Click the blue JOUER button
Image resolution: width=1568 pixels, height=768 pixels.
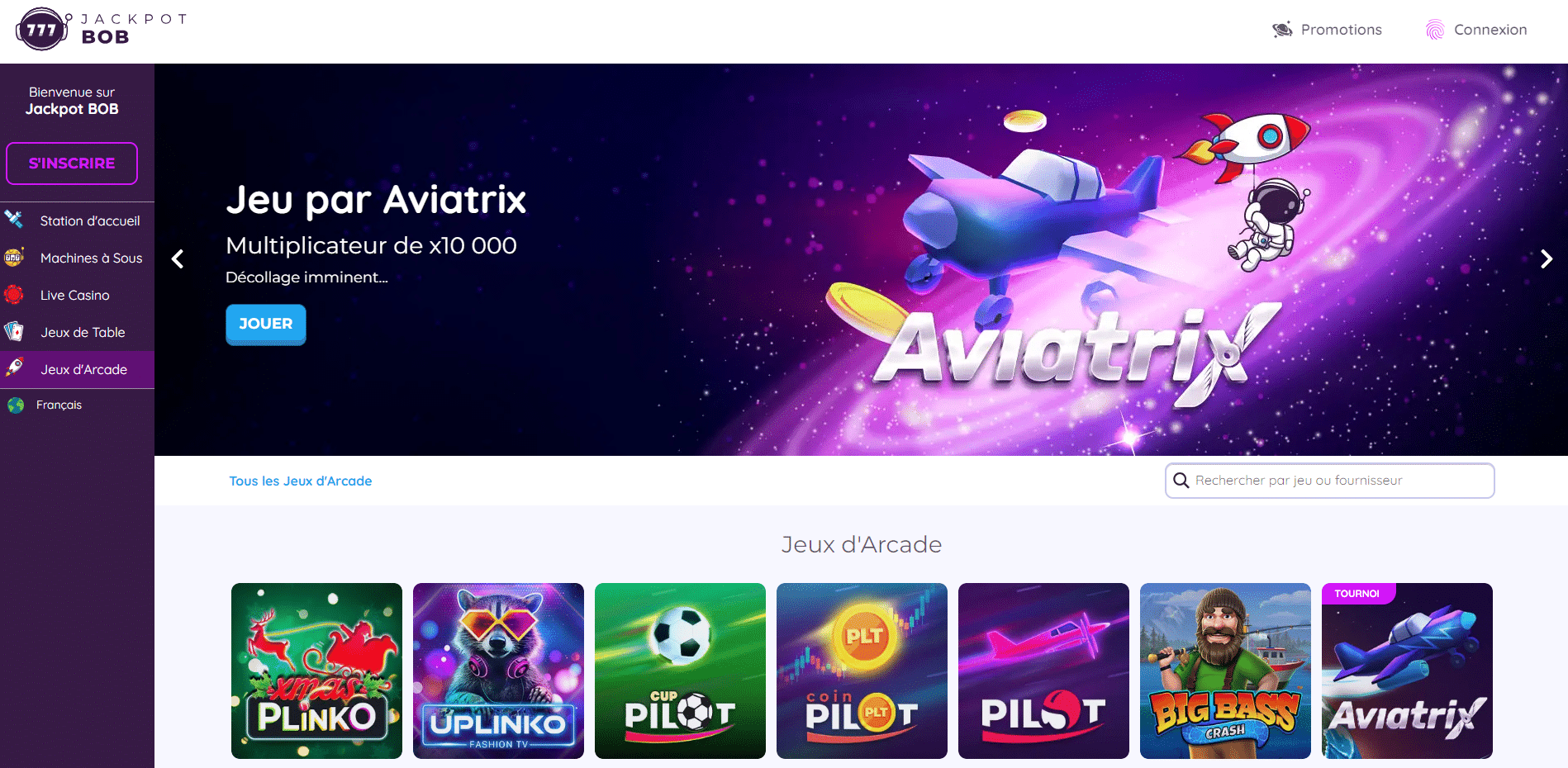(x=266, y=324)
